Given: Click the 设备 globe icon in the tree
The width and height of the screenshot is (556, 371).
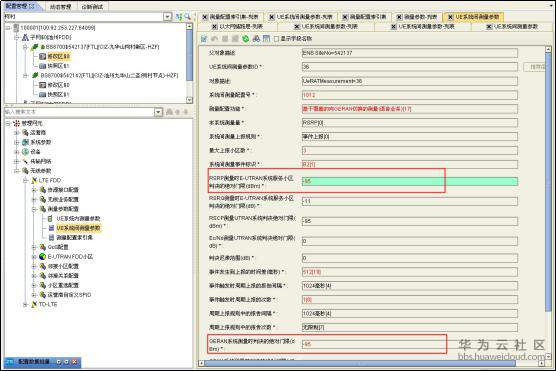Looking at the screenshot, I should click(26, 151).
